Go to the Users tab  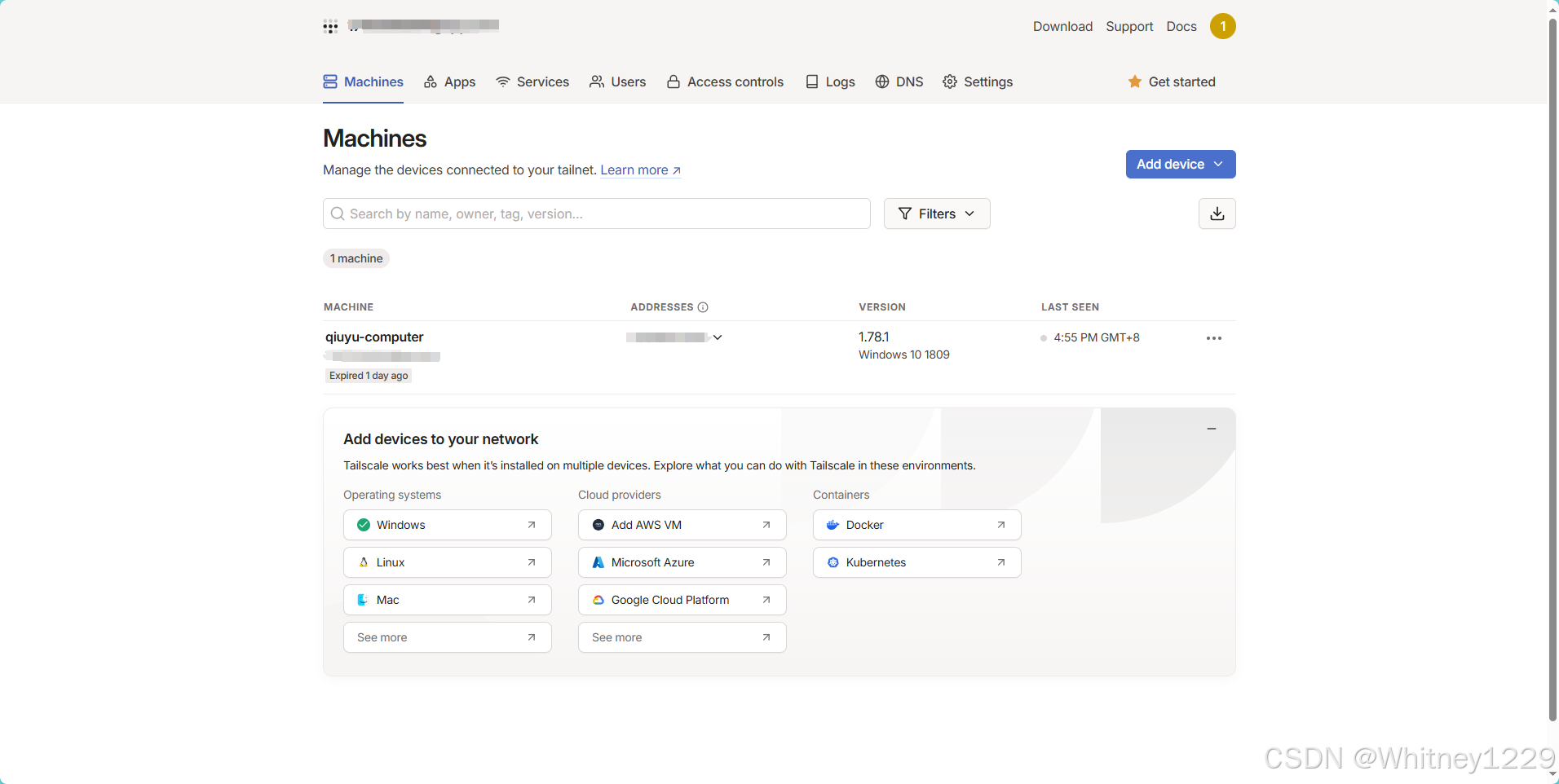[617, 81]
